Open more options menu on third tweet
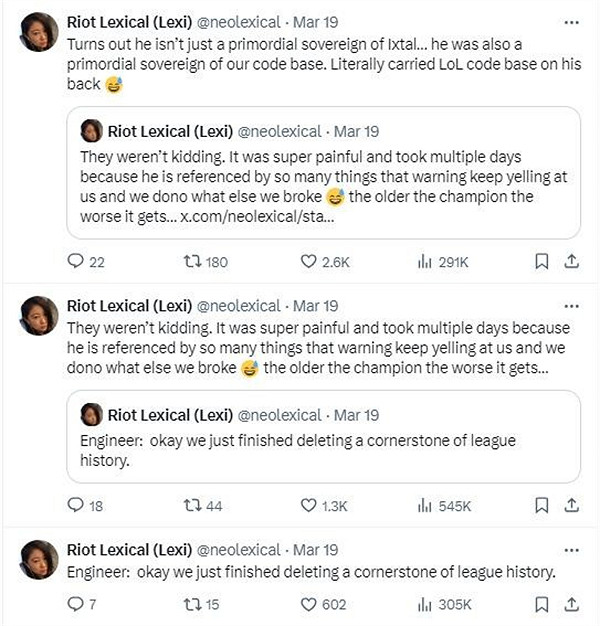The width and height of the screenshot is (600, 626). (571, 549)
